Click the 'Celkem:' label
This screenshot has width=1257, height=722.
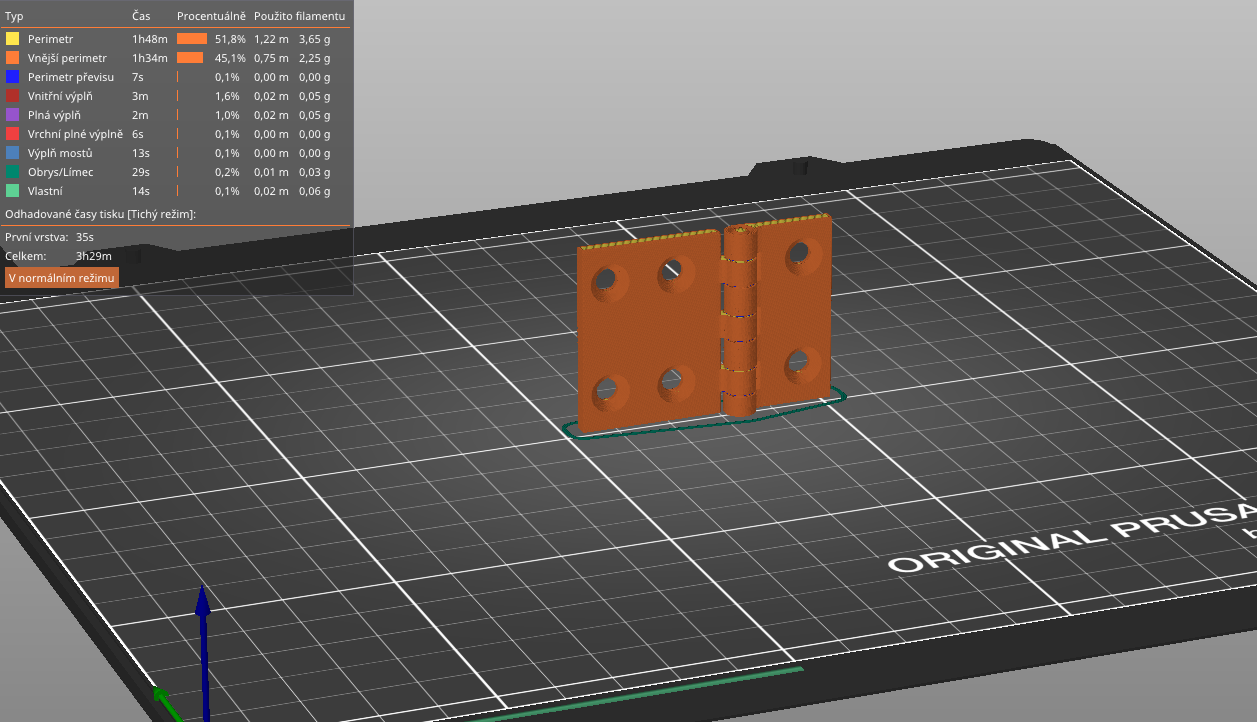pos(26,256)
